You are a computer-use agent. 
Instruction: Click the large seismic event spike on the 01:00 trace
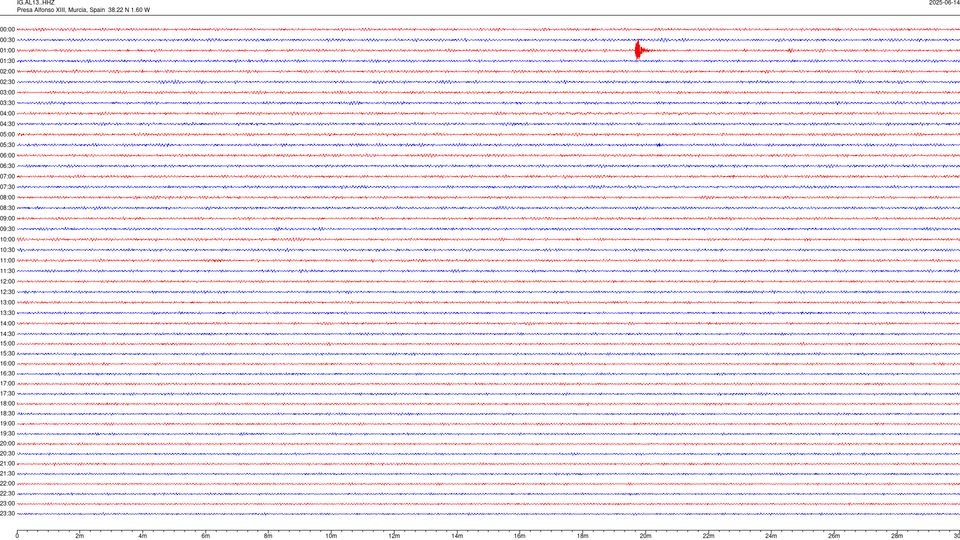point(638,50)
